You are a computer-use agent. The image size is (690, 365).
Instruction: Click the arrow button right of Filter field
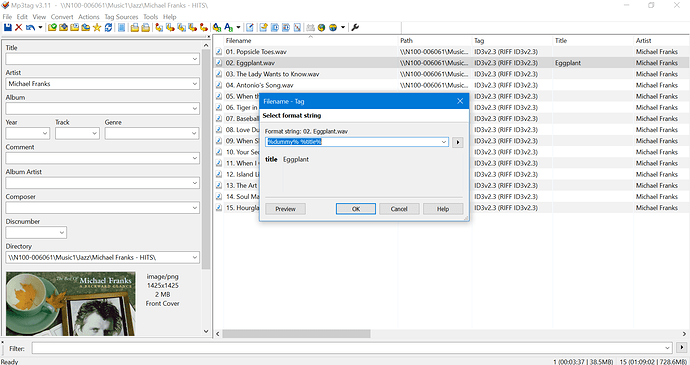pos(682,348)
